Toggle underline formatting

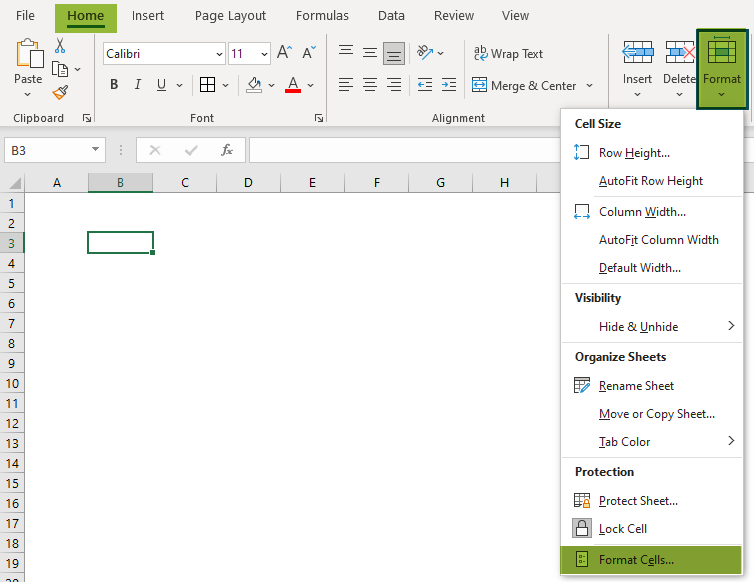coord(162,85)
